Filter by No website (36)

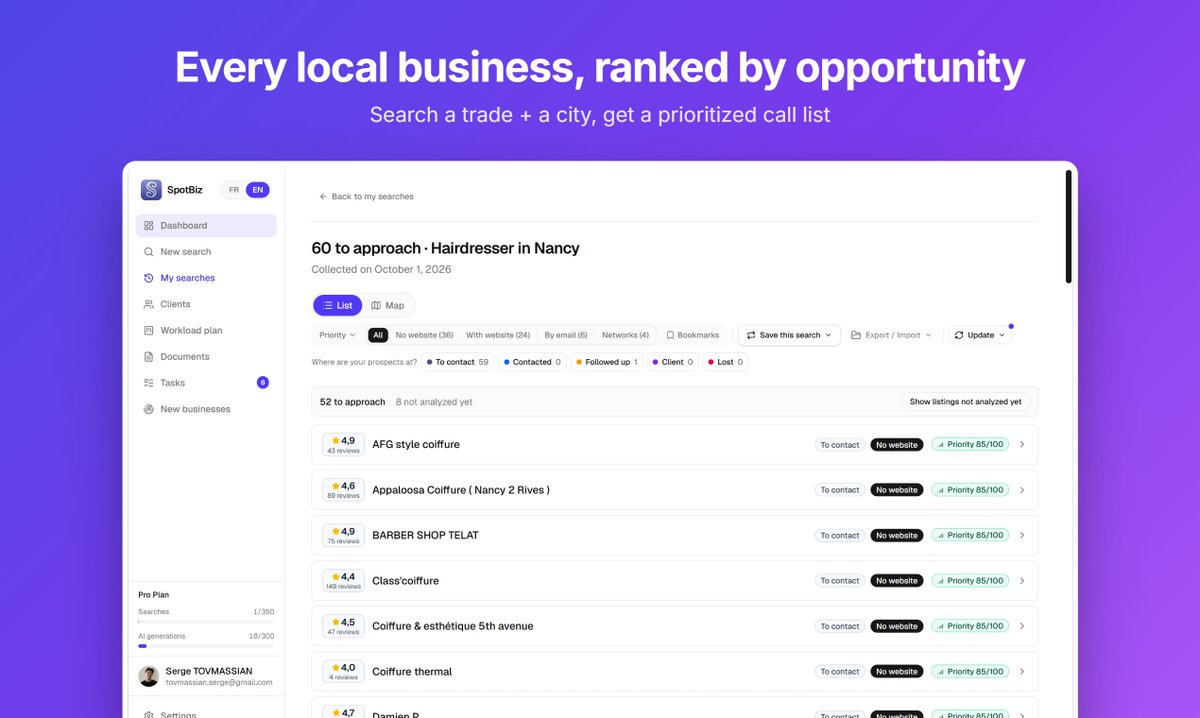click(x=424, y=335)
